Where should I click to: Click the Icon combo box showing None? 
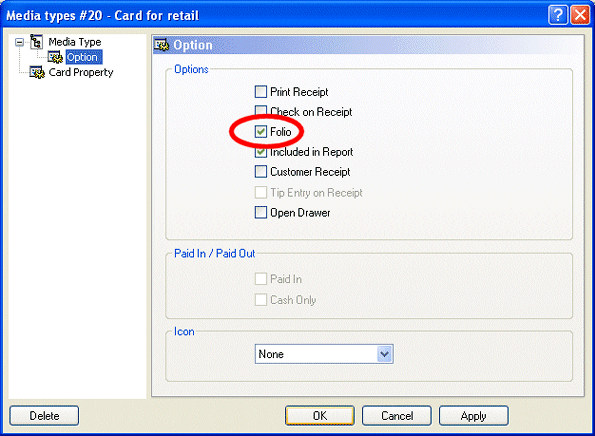click(324, 354)
